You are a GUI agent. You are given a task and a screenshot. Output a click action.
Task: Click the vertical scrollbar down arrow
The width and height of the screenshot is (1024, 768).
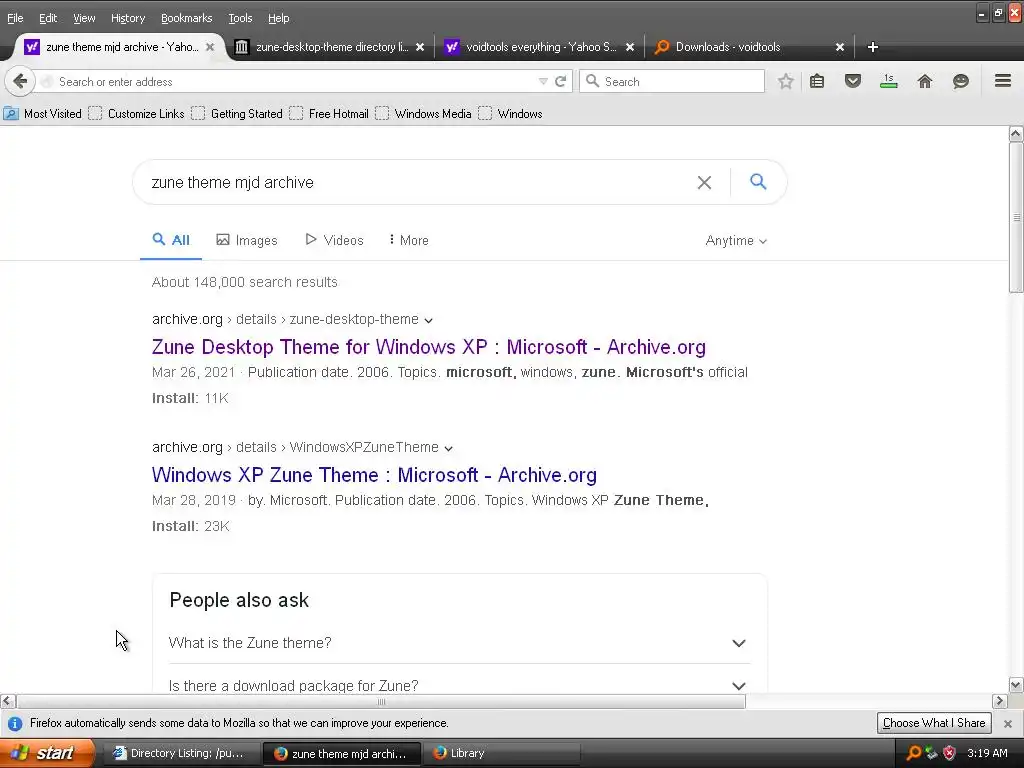(1016, 685)
